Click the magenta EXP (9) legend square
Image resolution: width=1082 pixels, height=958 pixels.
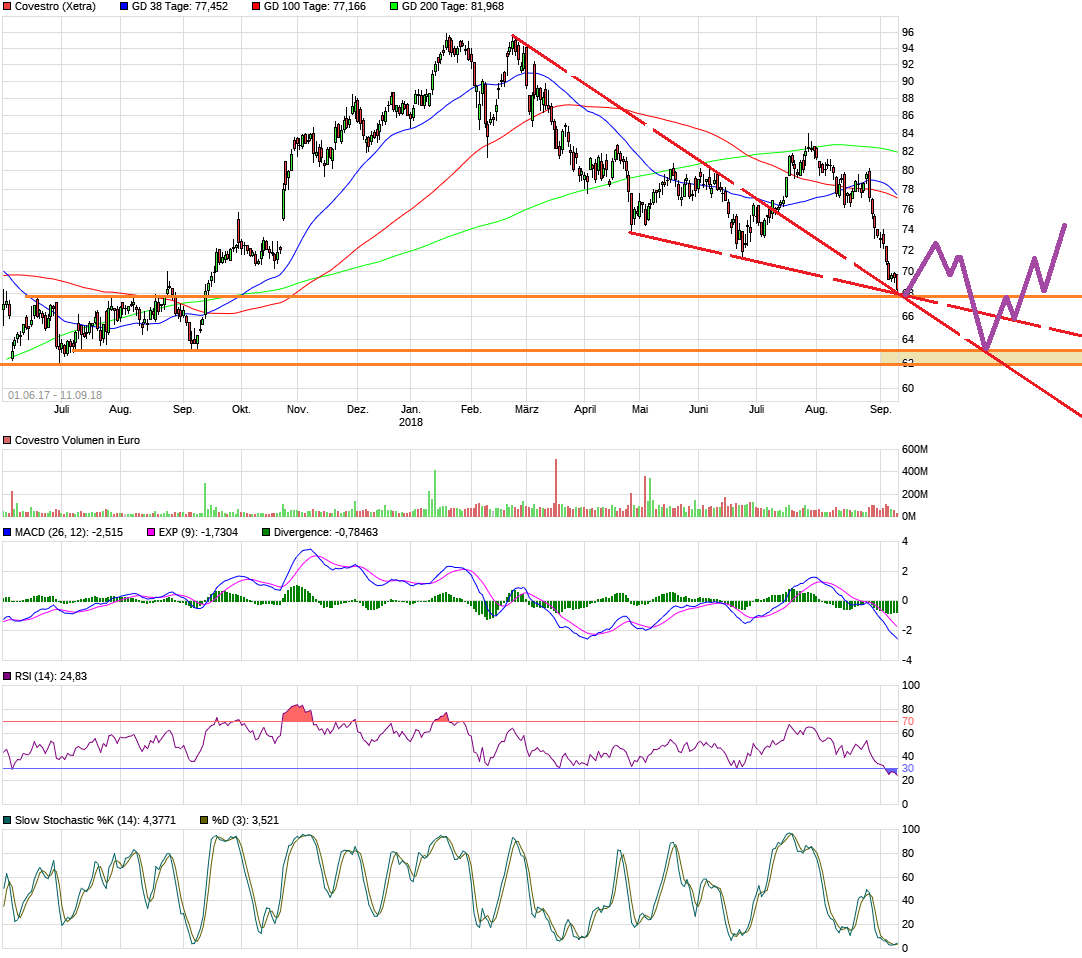152,533
